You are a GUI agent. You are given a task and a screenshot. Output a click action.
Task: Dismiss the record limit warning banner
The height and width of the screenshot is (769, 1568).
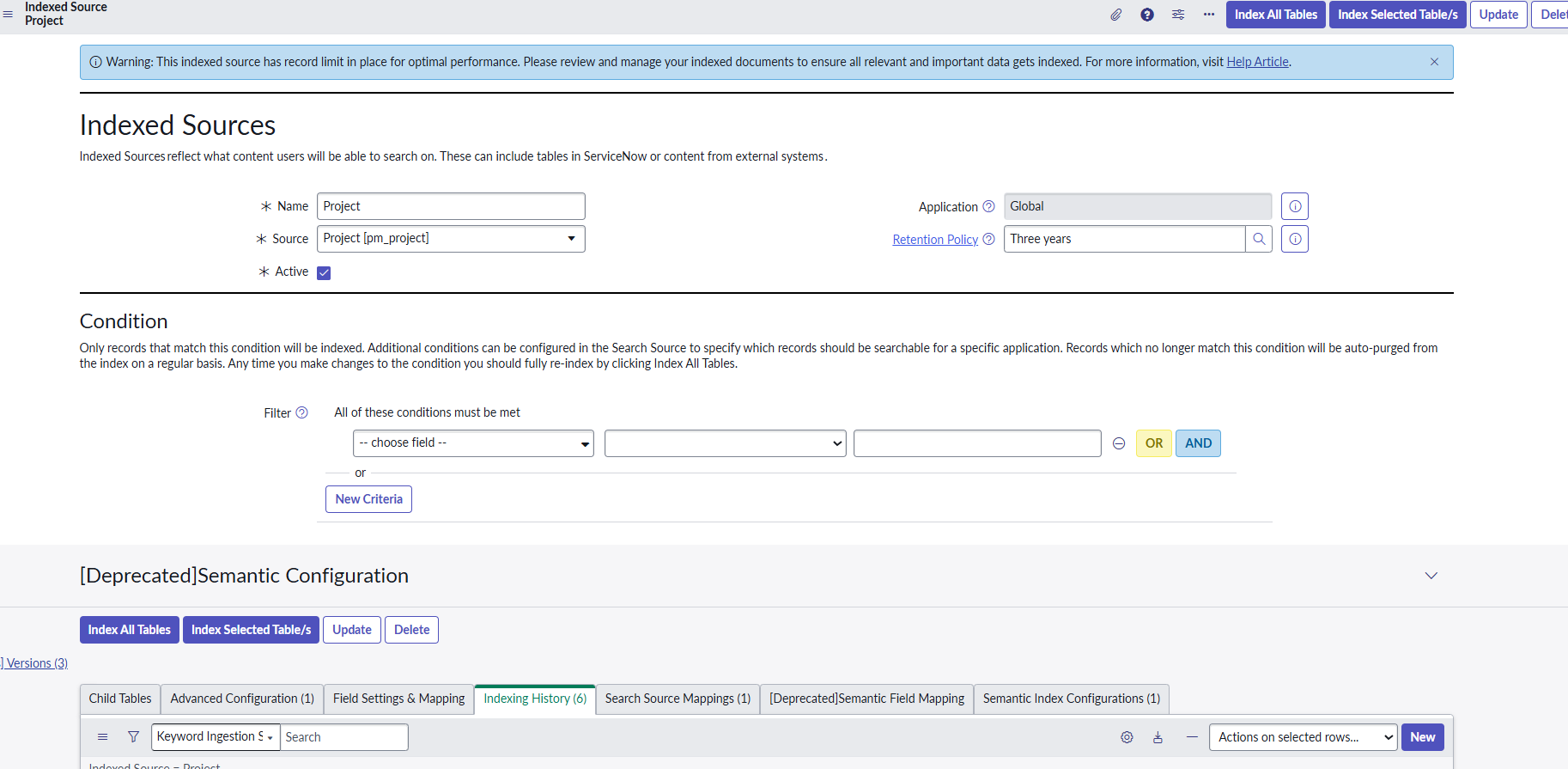point(1433,62)
